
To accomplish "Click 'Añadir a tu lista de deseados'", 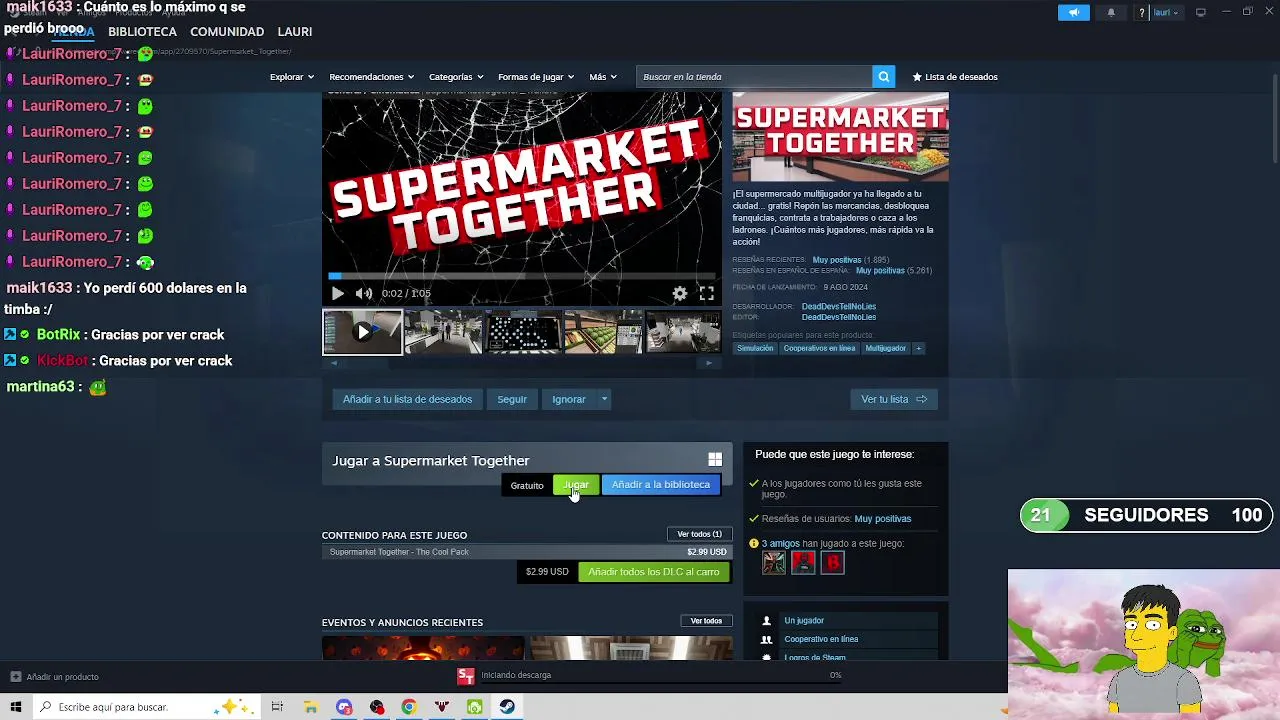I will 407,399.
